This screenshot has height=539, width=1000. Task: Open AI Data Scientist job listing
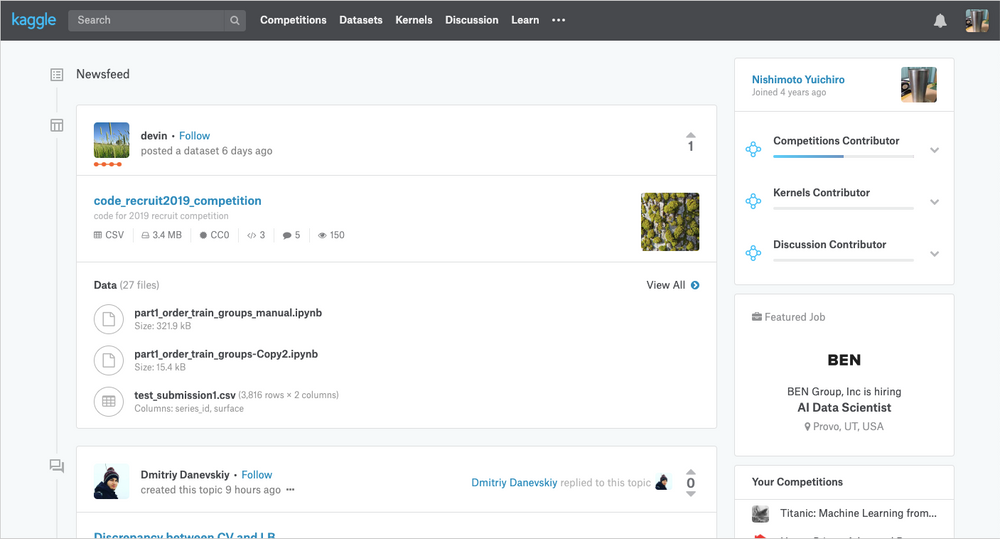[x=844, y=408]
